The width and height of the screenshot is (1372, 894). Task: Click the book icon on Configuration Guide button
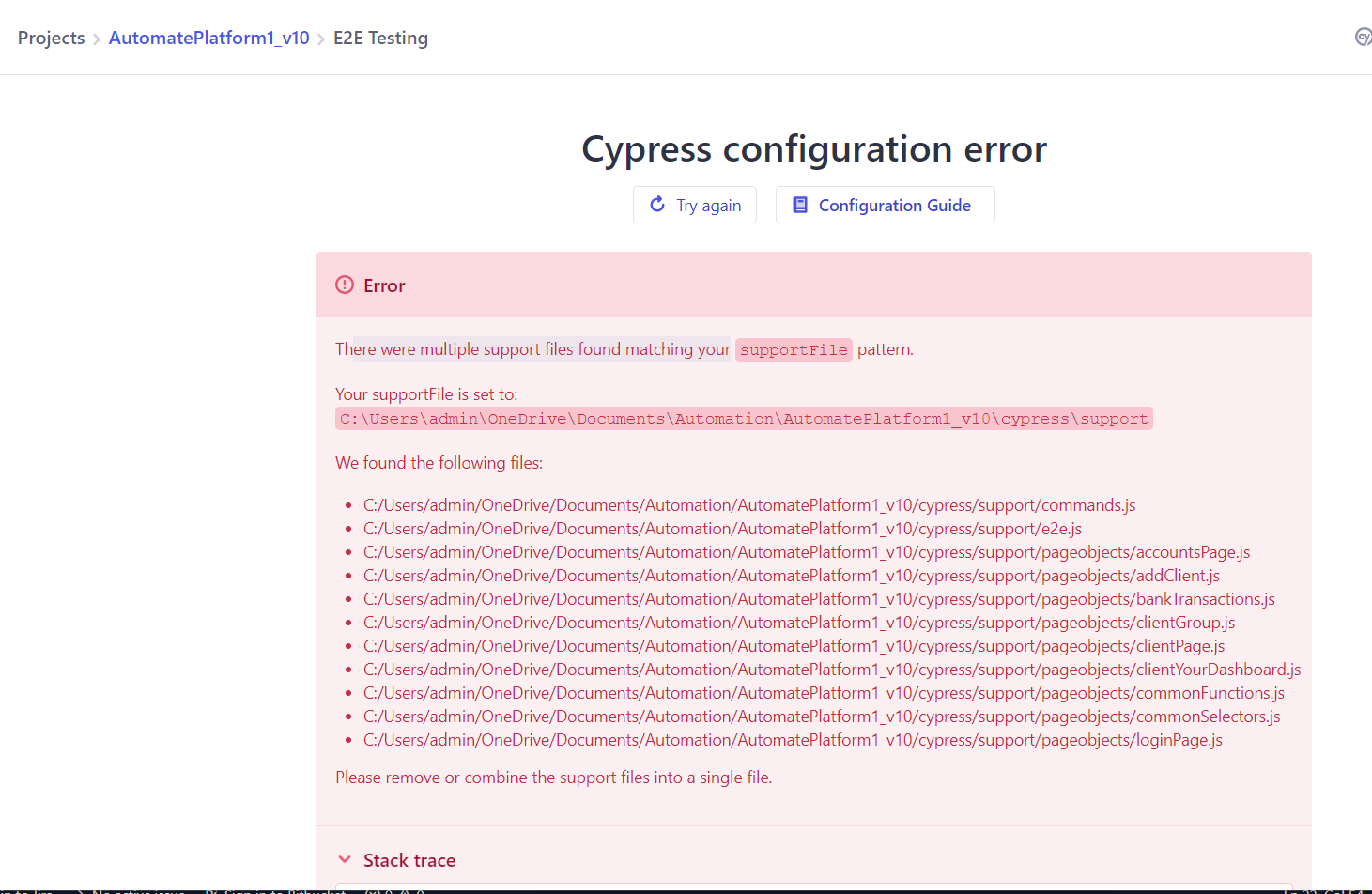point(800,204)
